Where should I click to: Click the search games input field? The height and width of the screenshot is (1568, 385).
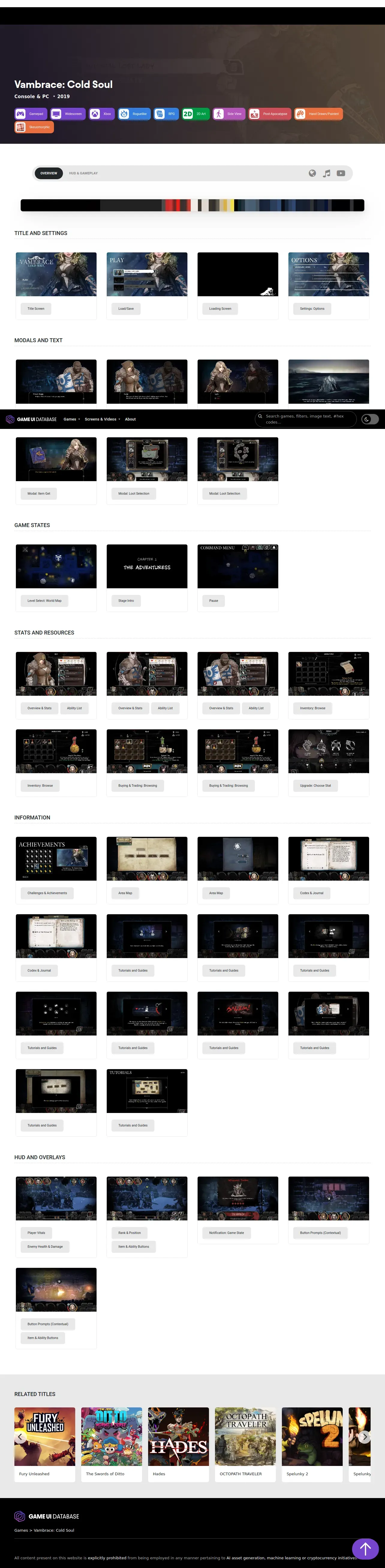(x=305, y=419)
